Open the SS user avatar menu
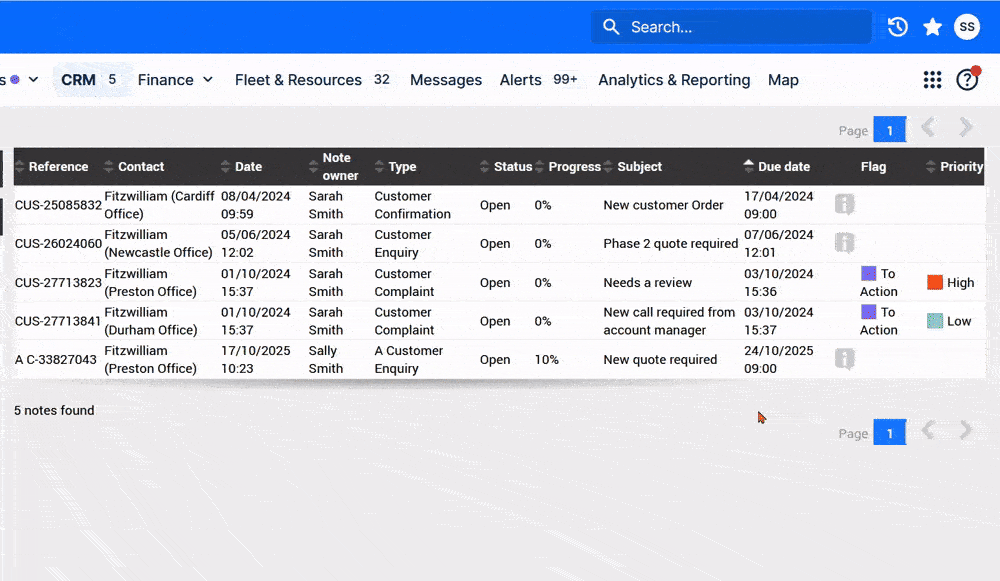The width and height of the screenshot is (1000, 581). tap(967, 27)
